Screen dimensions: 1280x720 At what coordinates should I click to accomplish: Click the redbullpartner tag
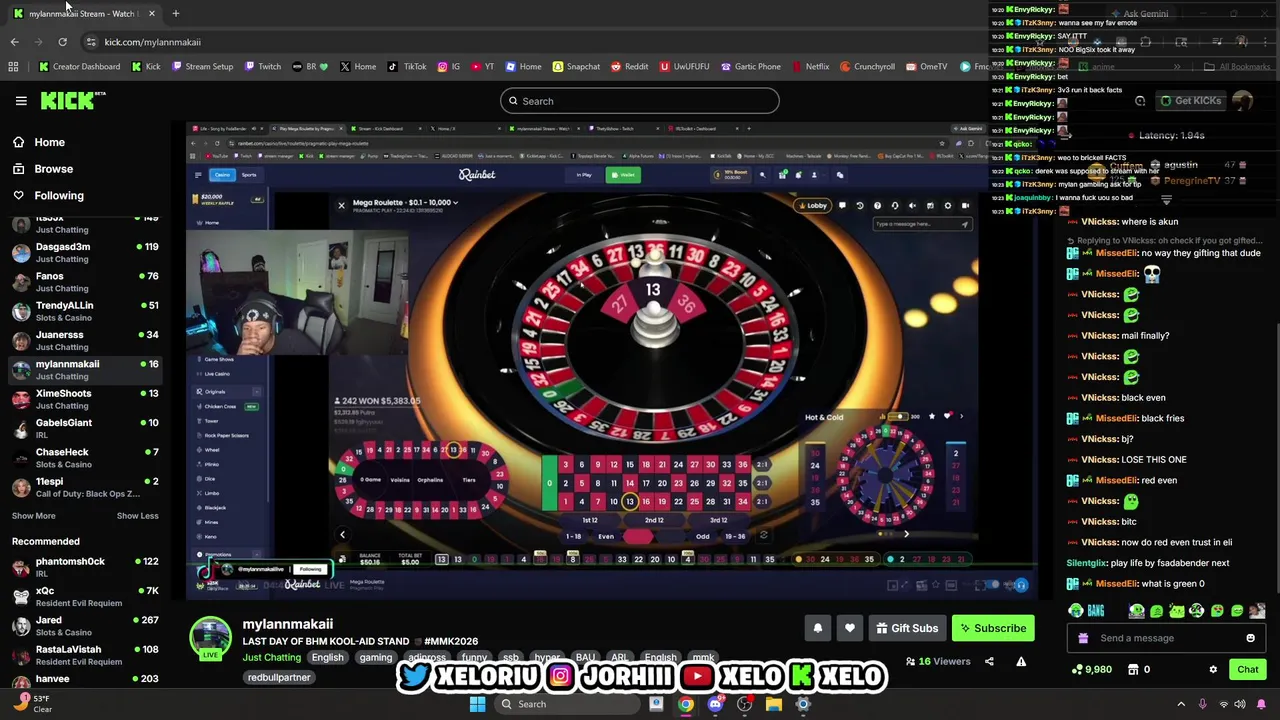[x=280, y=677]
